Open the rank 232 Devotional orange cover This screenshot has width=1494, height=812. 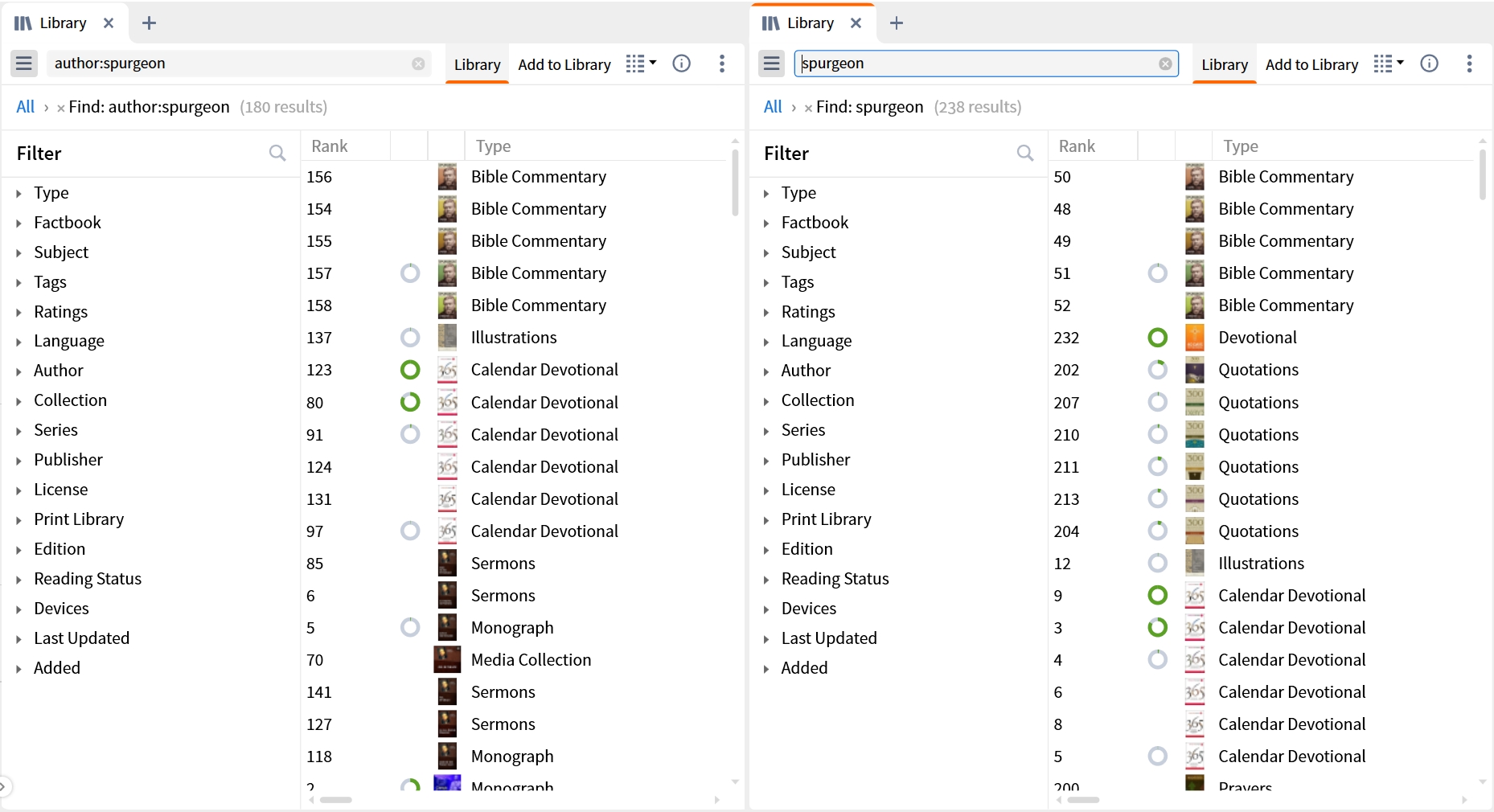click(1195, 338)
